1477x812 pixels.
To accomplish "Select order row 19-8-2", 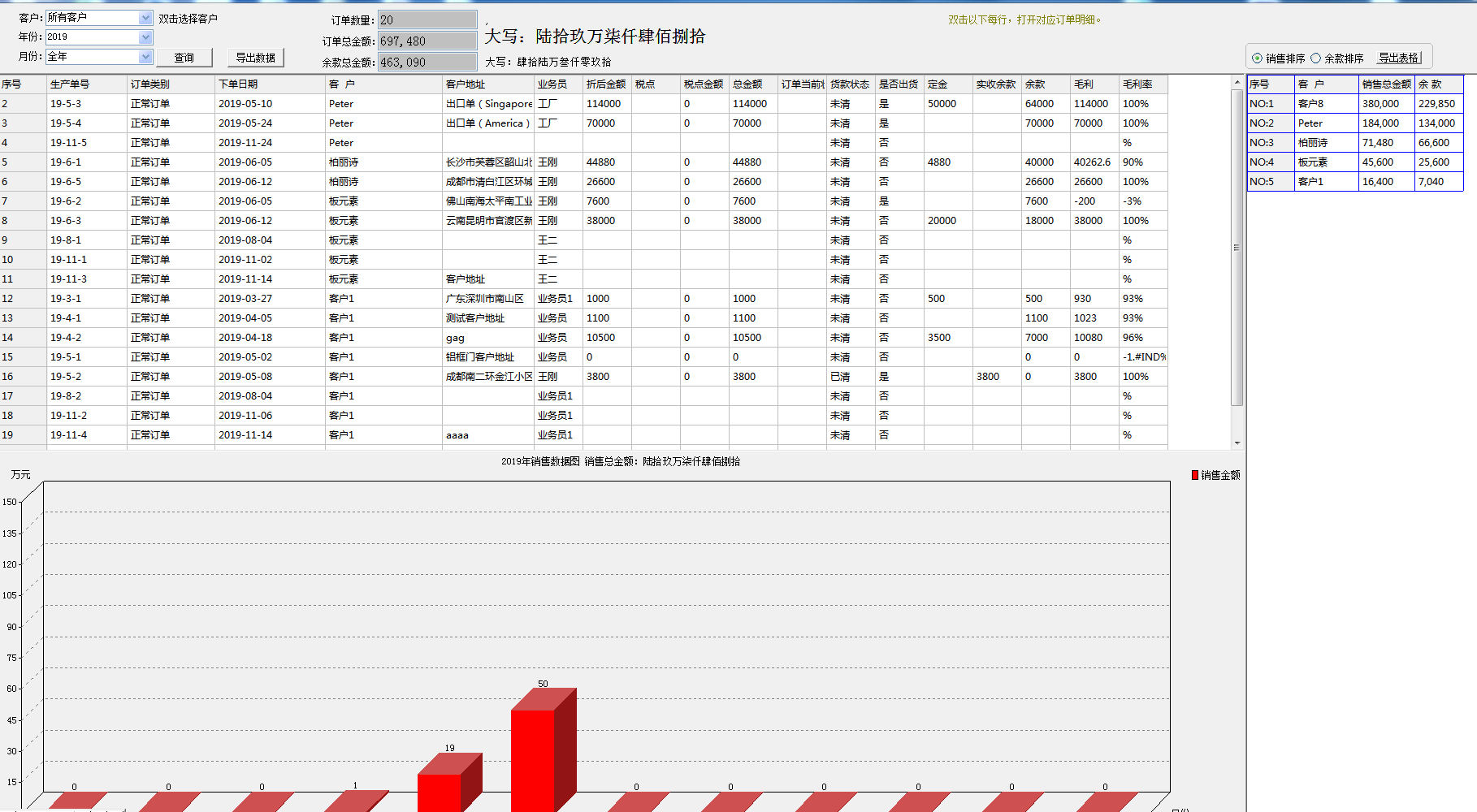I will [584, 395].
